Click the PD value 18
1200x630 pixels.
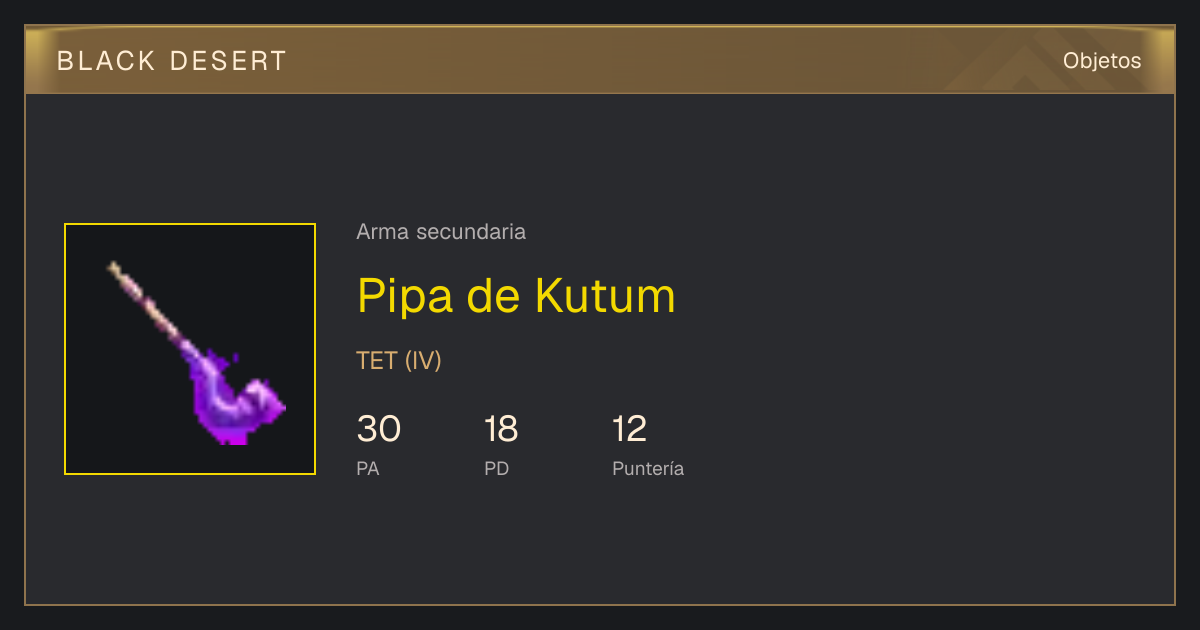pos(501,429)
